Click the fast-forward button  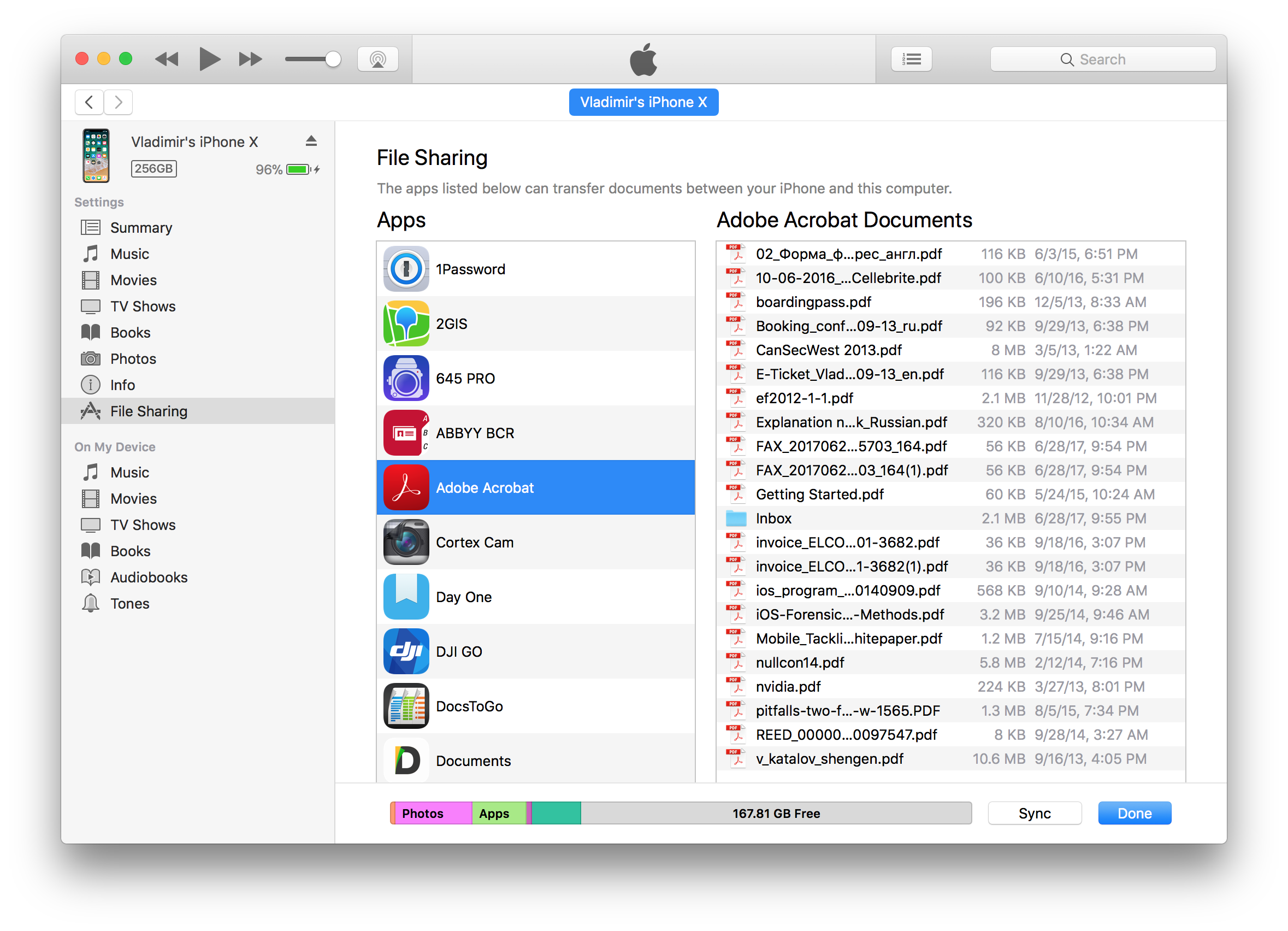(x=250, y=59)
